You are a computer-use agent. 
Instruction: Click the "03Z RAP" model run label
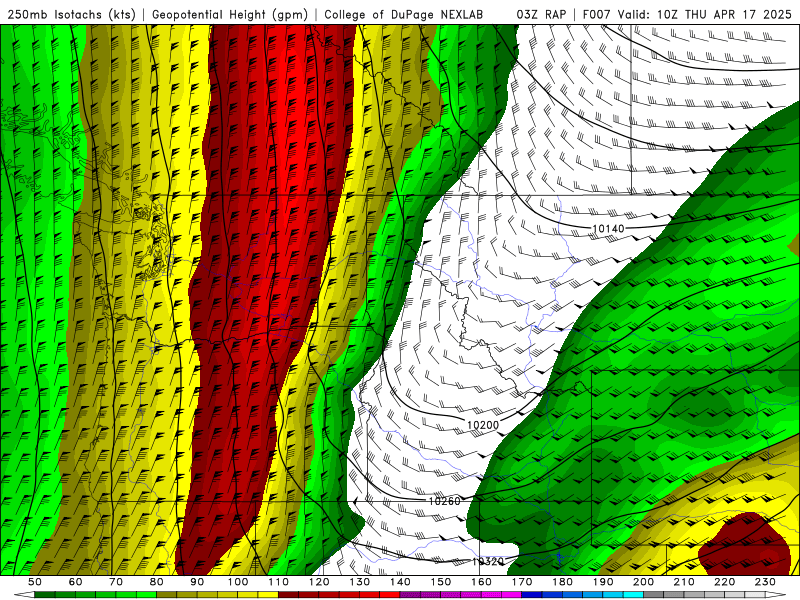(541, 15)
